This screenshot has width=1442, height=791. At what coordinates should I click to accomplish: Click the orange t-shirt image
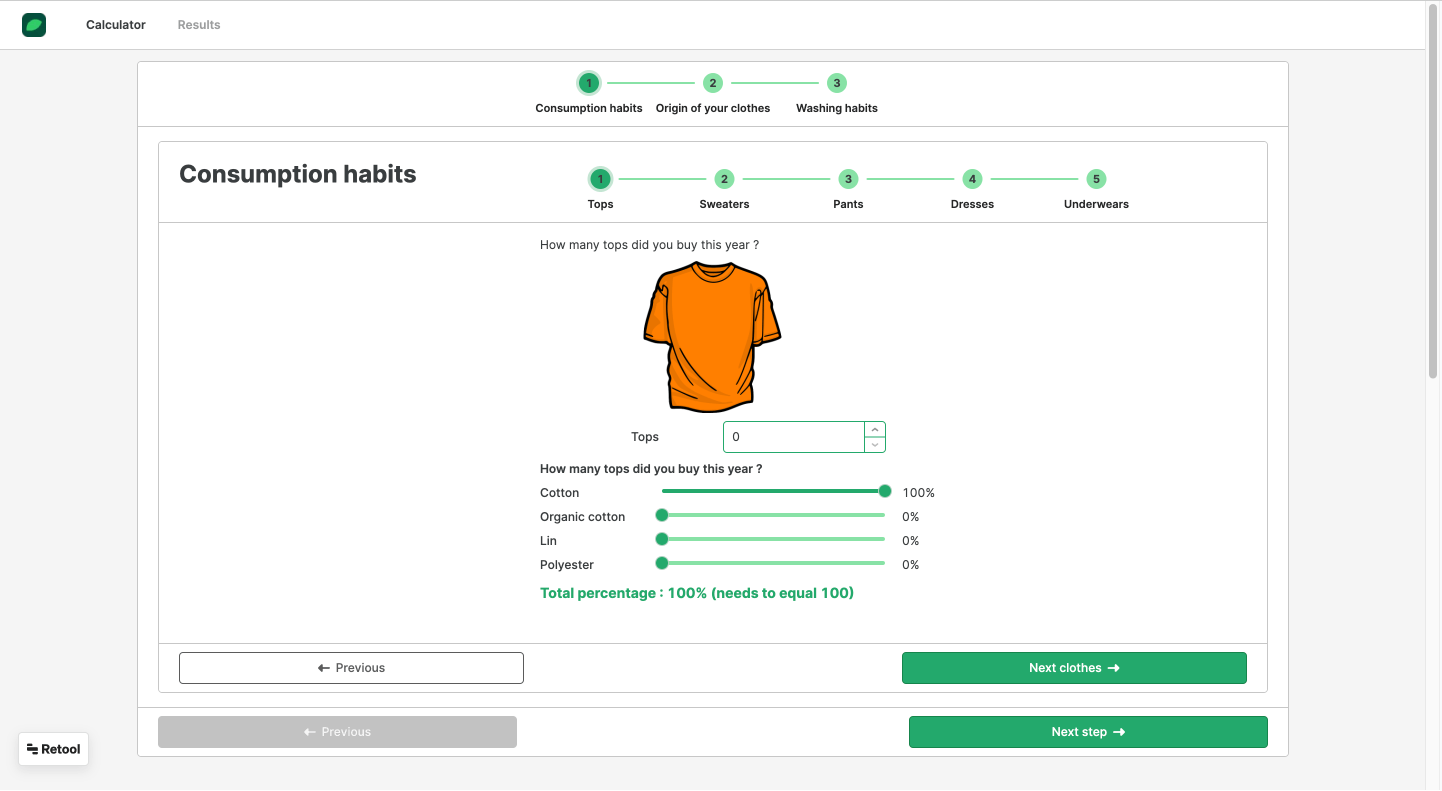click(712, 337)
